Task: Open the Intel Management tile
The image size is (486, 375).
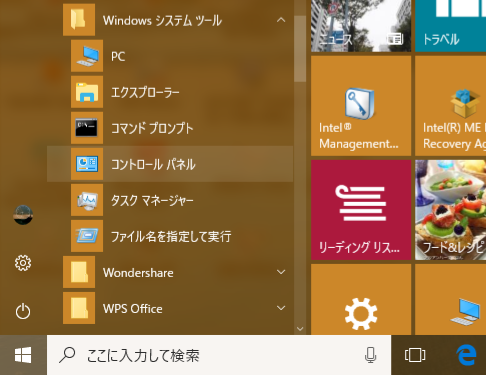Action: (361, 106)
